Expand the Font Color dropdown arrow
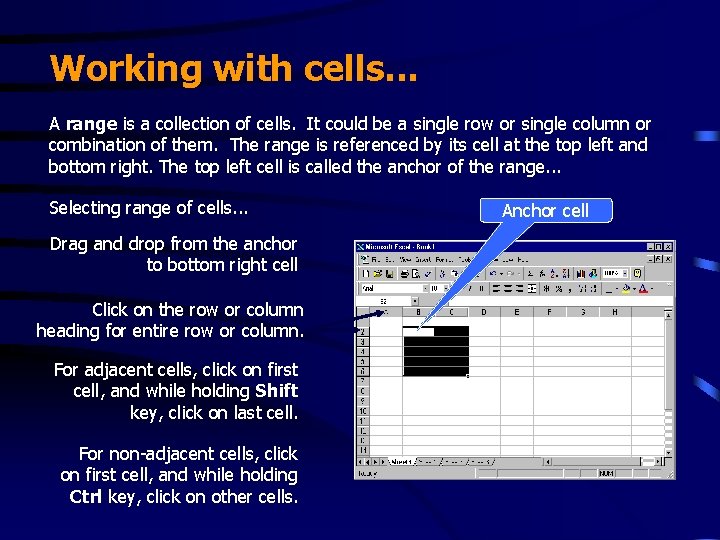This screenshot has height=540, width=720. click(652, 288)
